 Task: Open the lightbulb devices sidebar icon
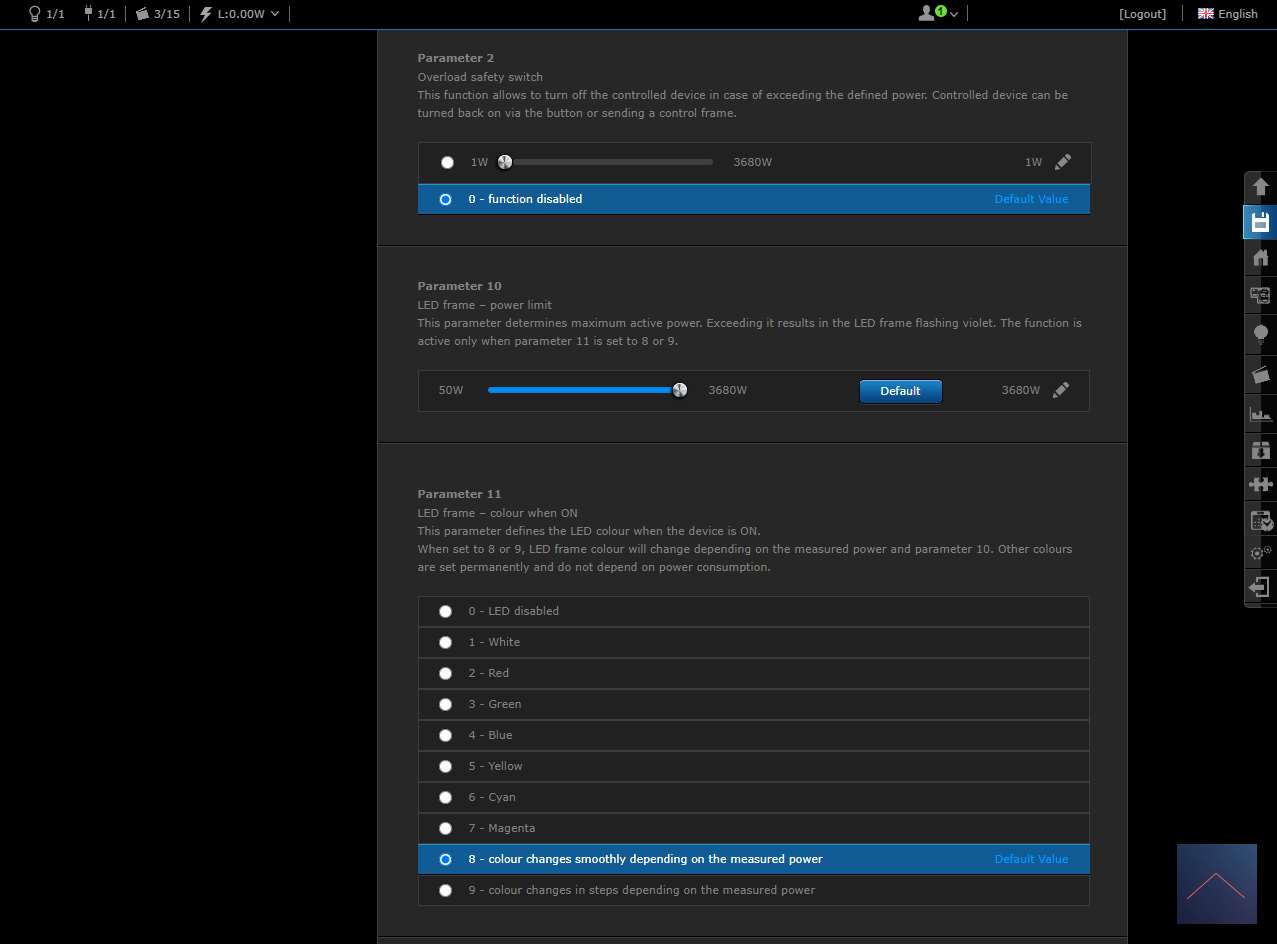pyautogui.click(x=1260, y=333)
